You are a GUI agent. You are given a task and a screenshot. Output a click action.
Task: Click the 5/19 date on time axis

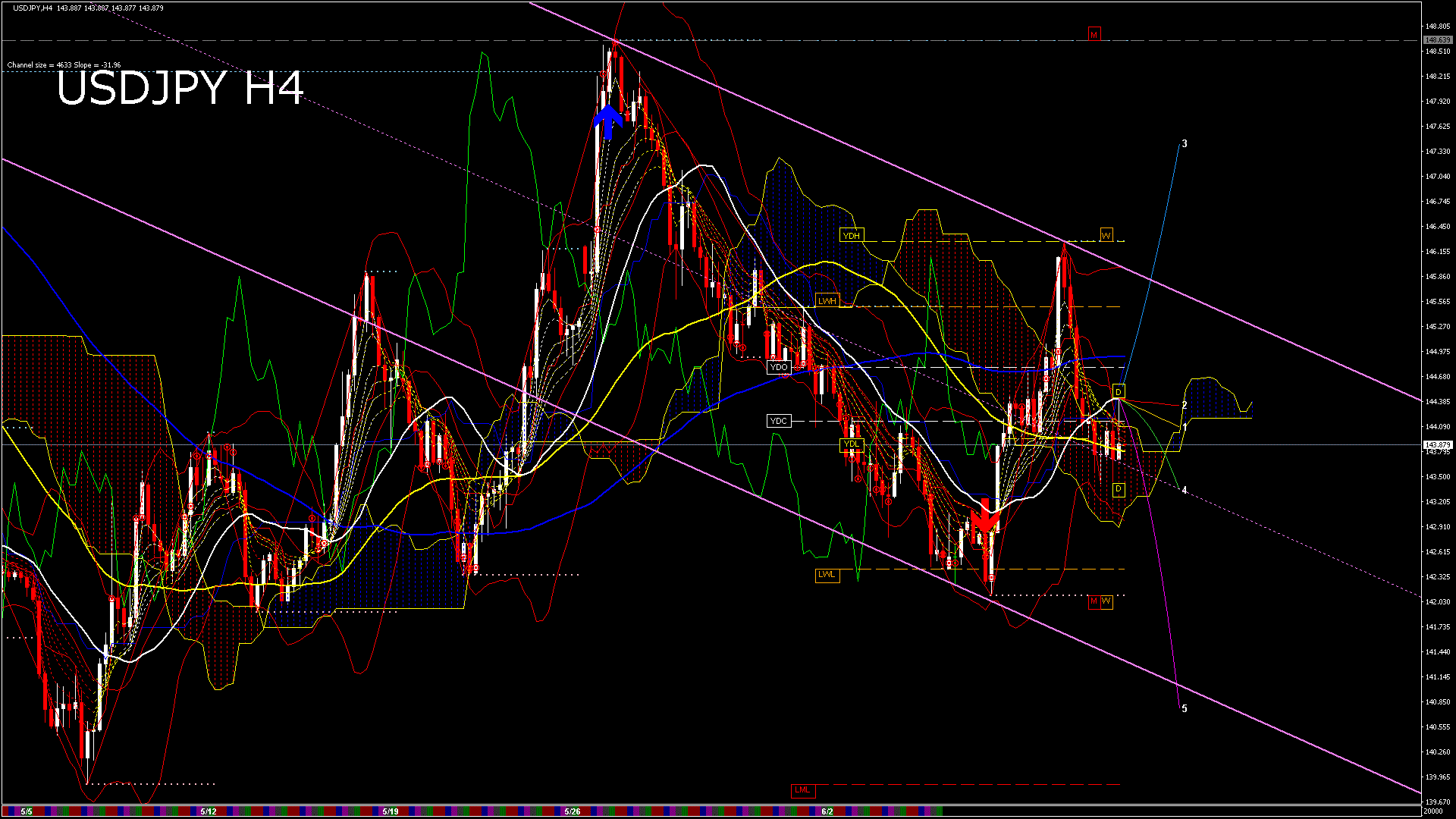(x=391, y=811)
